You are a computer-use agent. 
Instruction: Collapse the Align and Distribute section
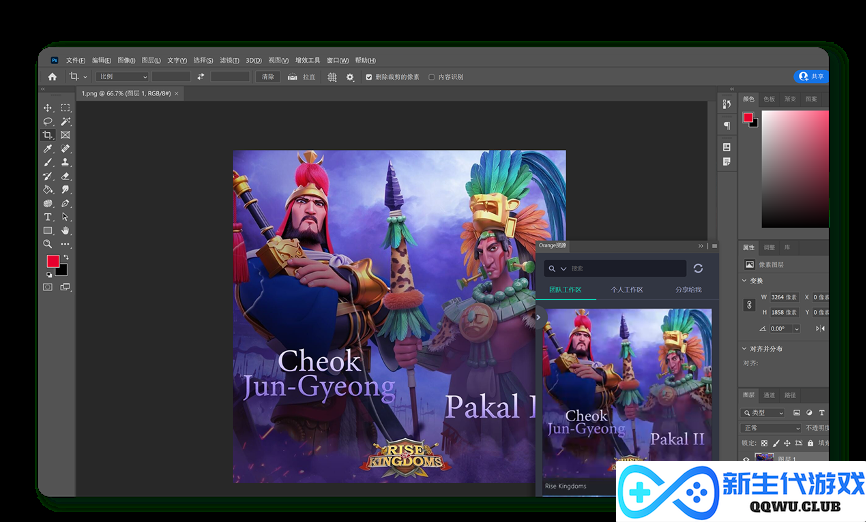click(x=744, y=349)
